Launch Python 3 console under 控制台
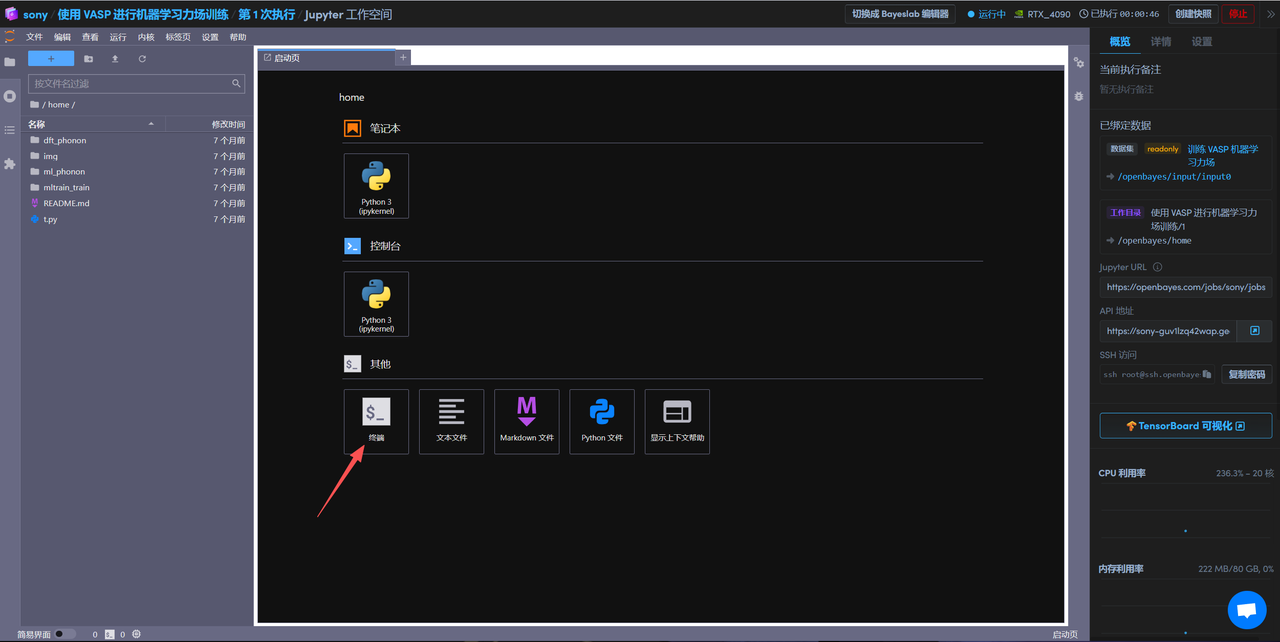 pyautogui.click(x=376, y=304)
